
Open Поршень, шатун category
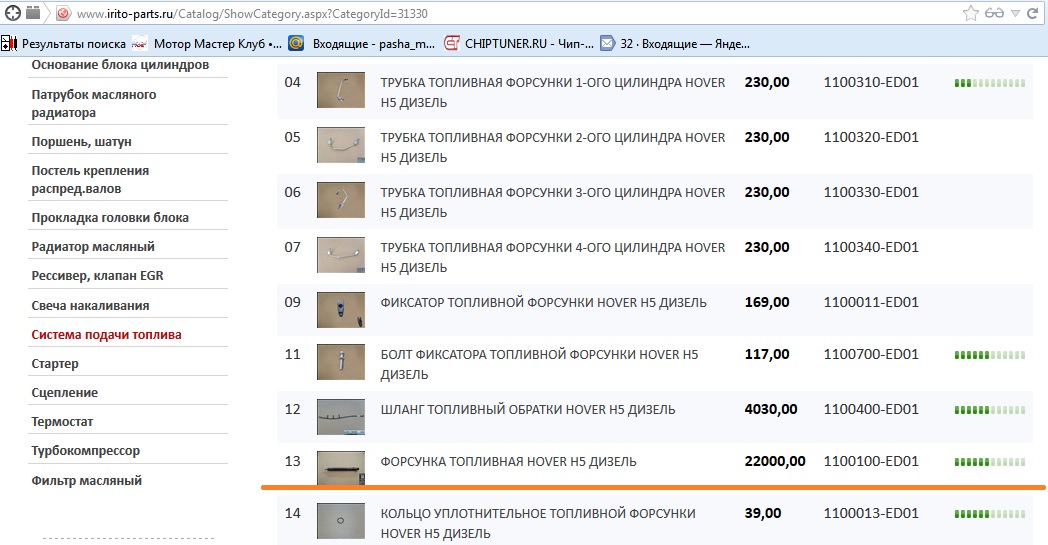(x=82, y=142)
